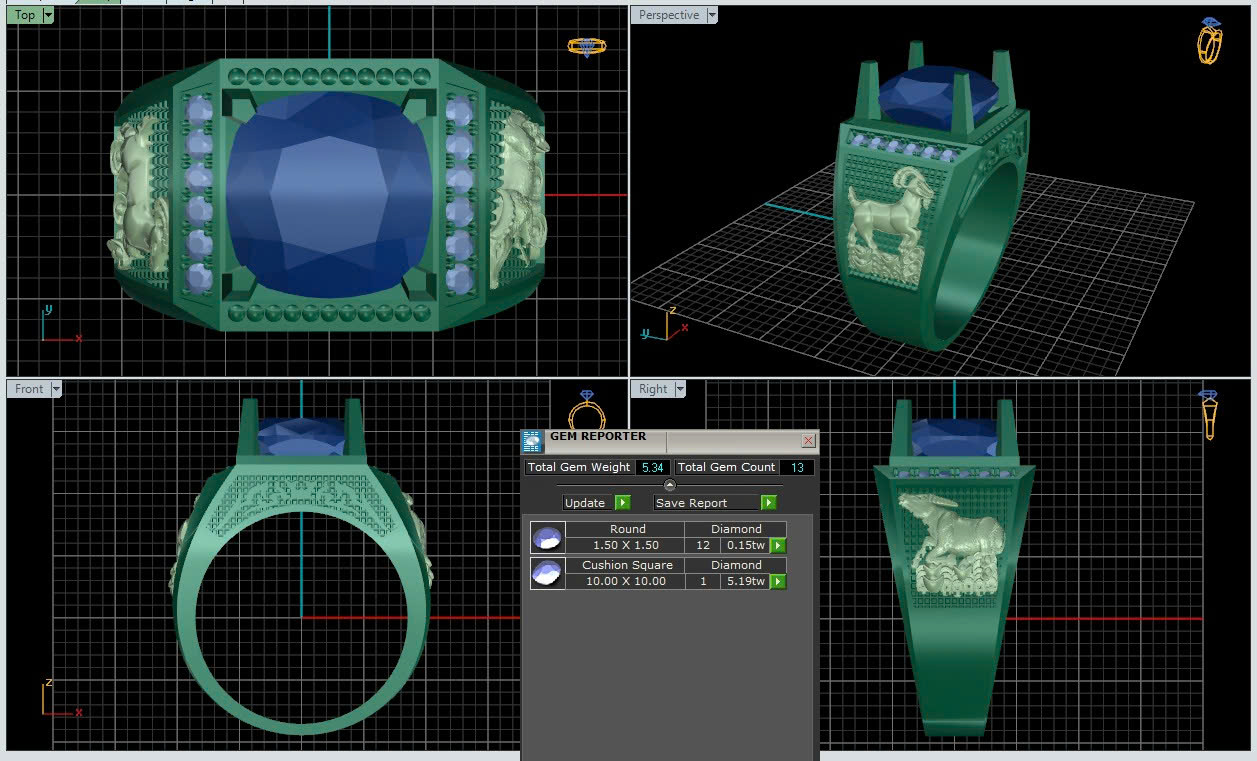Viewport: 1257px width, 761px height.
Task: Click the green arrow beside 5.19tw
Action: tap(778, 582)
